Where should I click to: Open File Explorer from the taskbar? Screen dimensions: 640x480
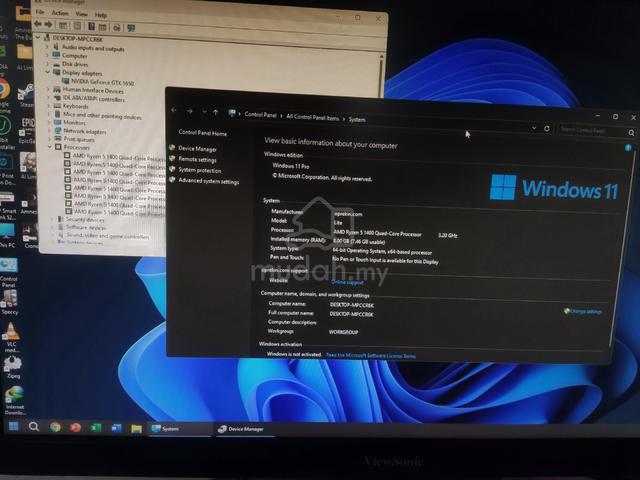(x=136, y=428)
